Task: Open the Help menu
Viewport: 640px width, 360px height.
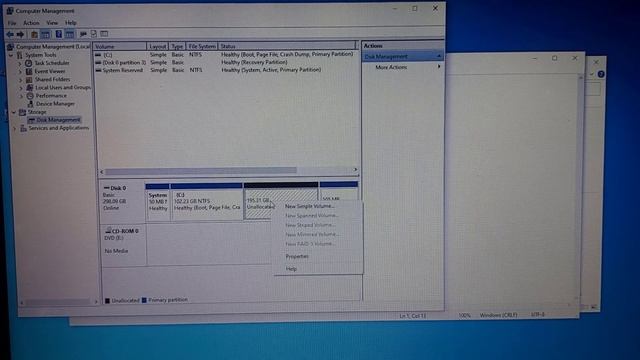Action: [x=71, y=23]
